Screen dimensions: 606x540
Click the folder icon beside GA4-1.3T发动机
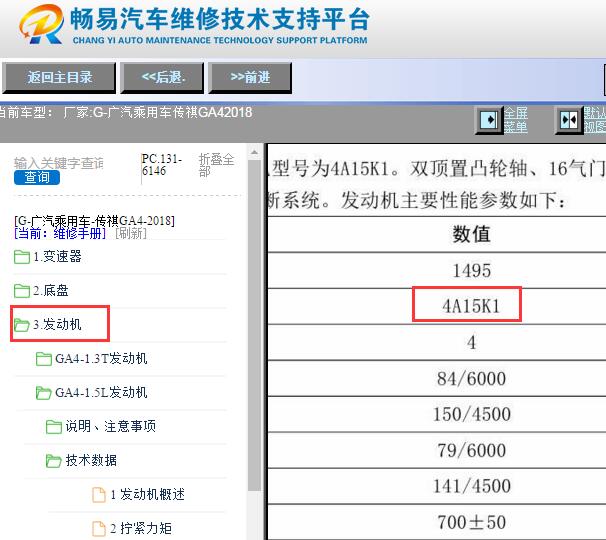click(x=43, y=359)
